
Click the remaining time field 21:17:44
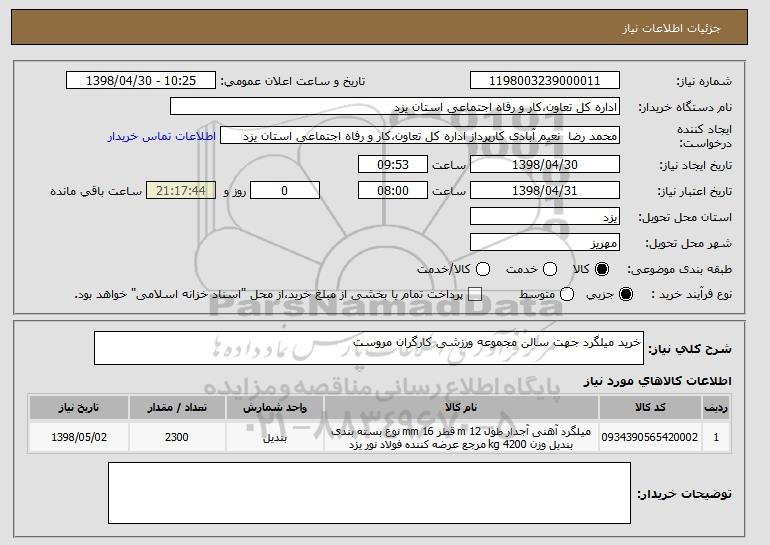[181, 191]
